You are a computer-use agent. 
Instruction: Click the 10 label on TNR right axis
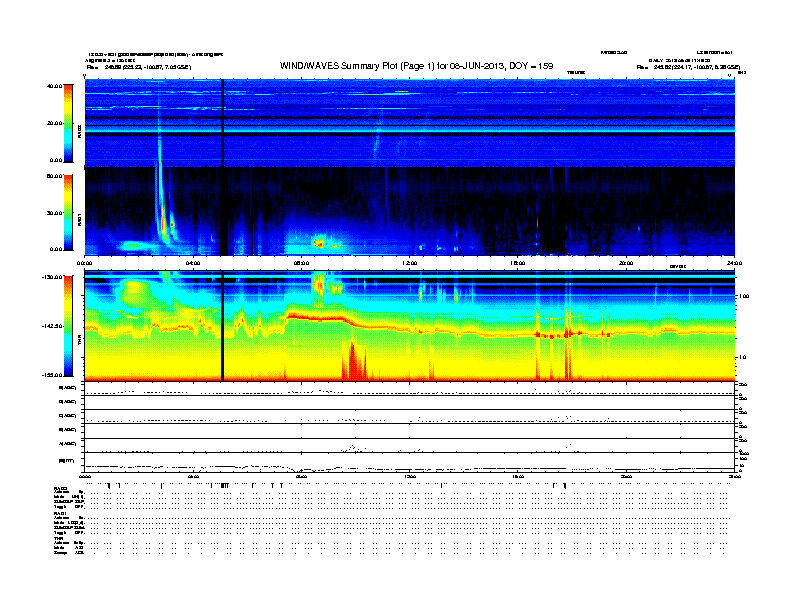[x=745, y=357]
